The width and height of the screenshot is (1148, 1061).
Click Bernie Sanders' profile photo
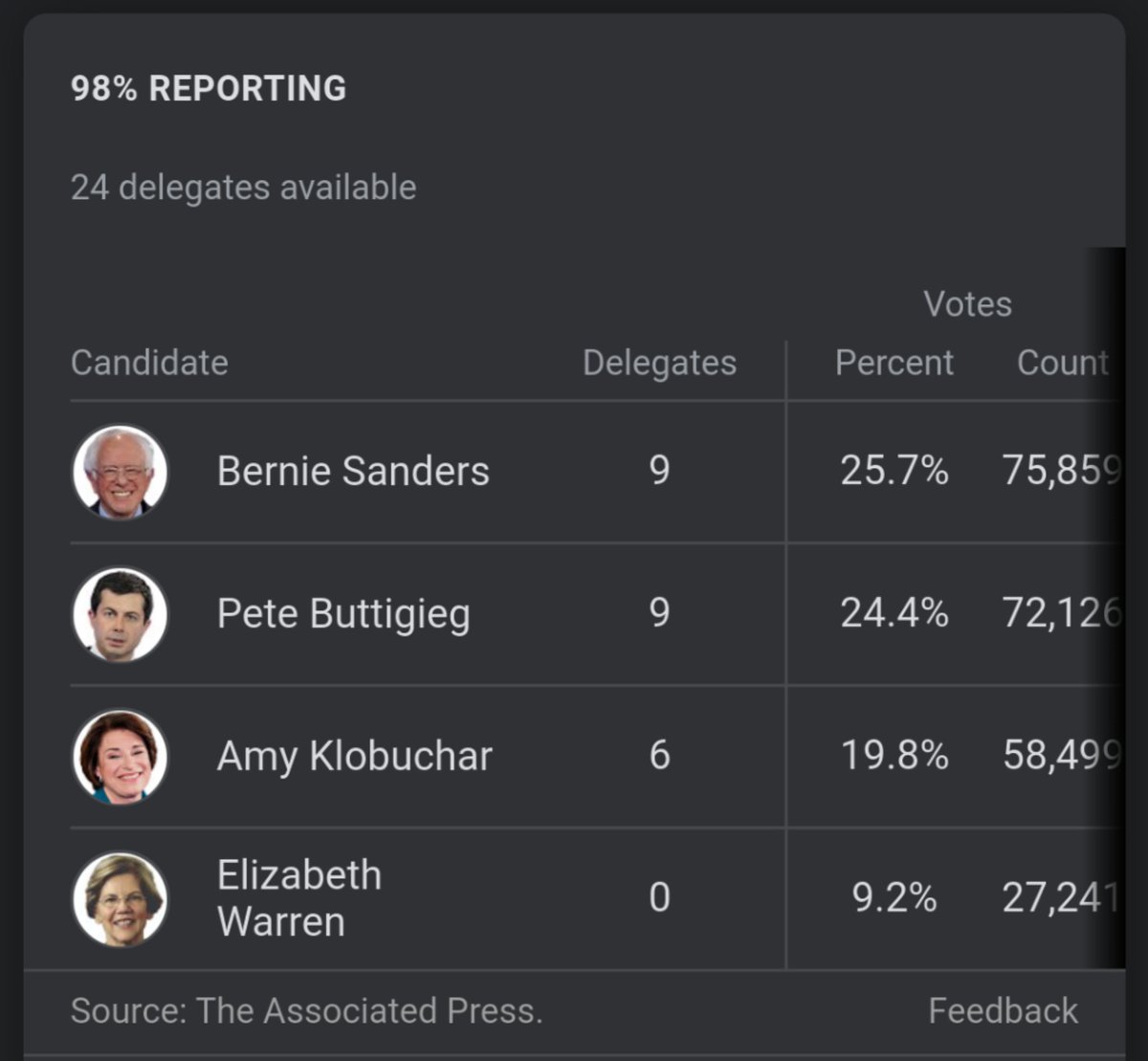pyautogui.click(x=120, y=472)
